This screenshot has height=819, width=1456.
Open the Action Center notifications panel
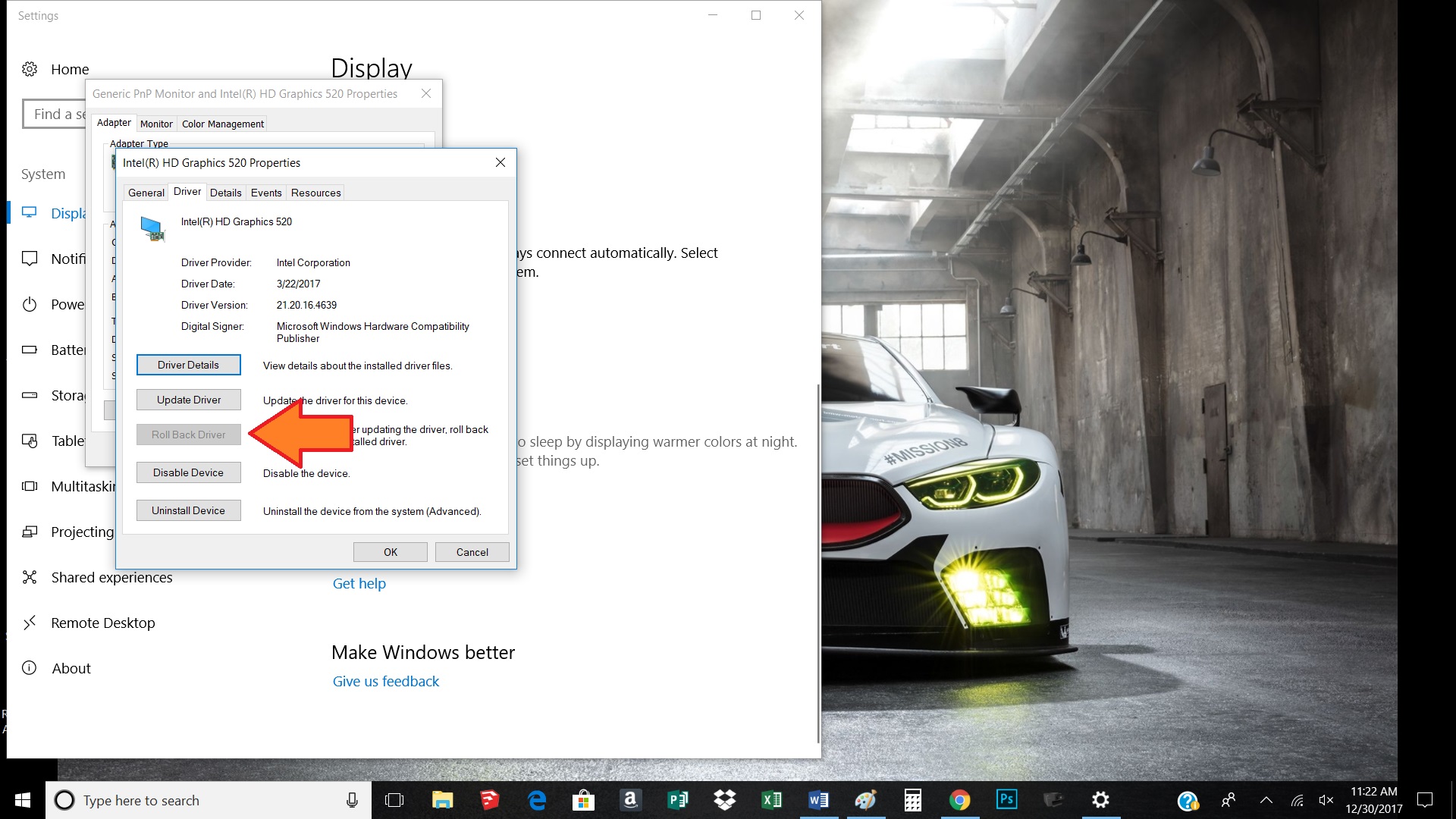pos(1425,800)
